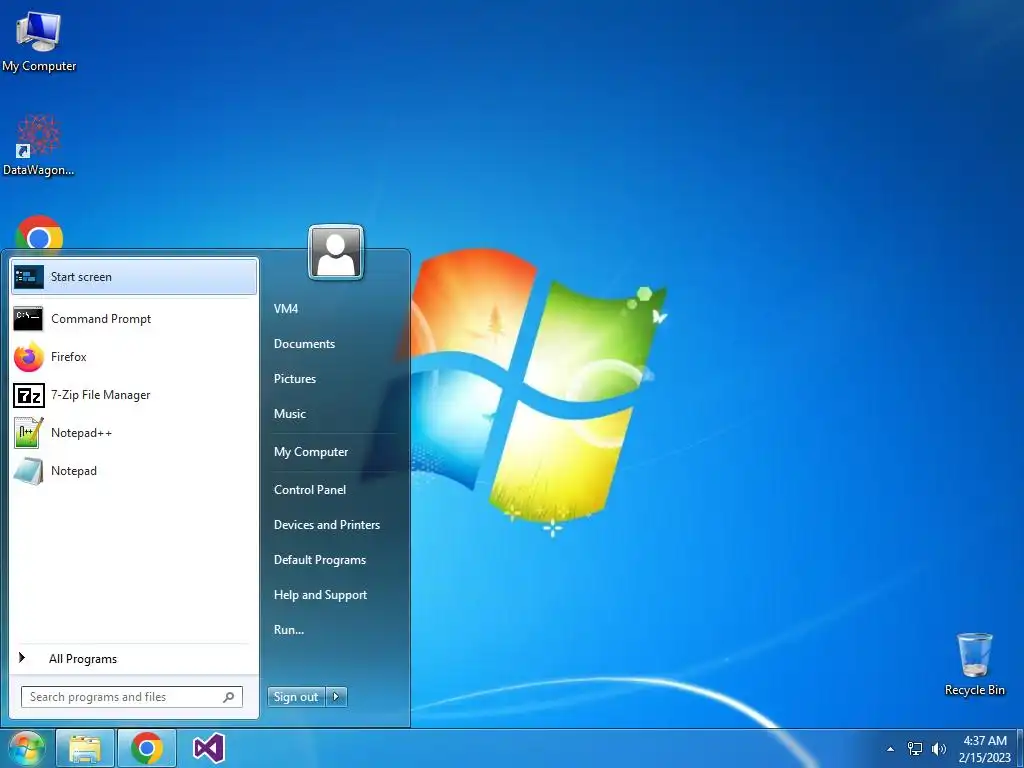Viewport: 1024px width, 768px height.
Task: Launch Command Prompt via its icon
Action: tap(28, 319)
